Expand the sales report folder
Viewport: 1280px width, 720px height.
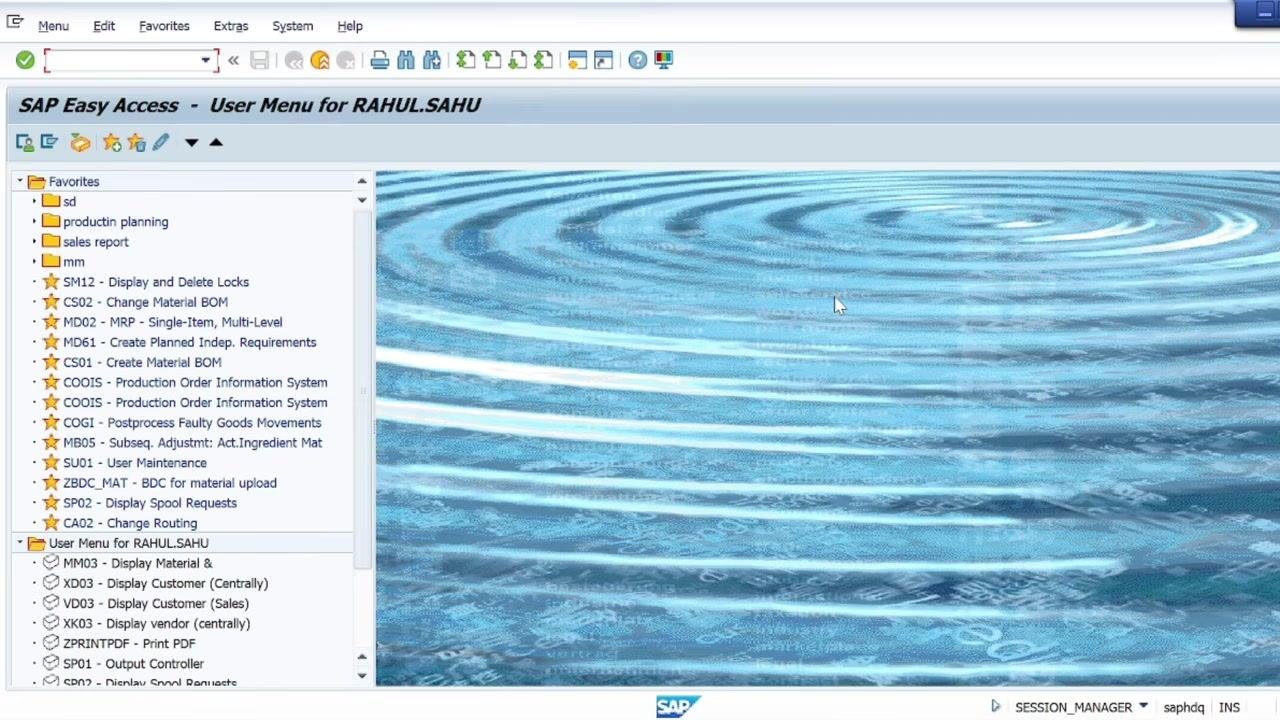pos(34,242)
